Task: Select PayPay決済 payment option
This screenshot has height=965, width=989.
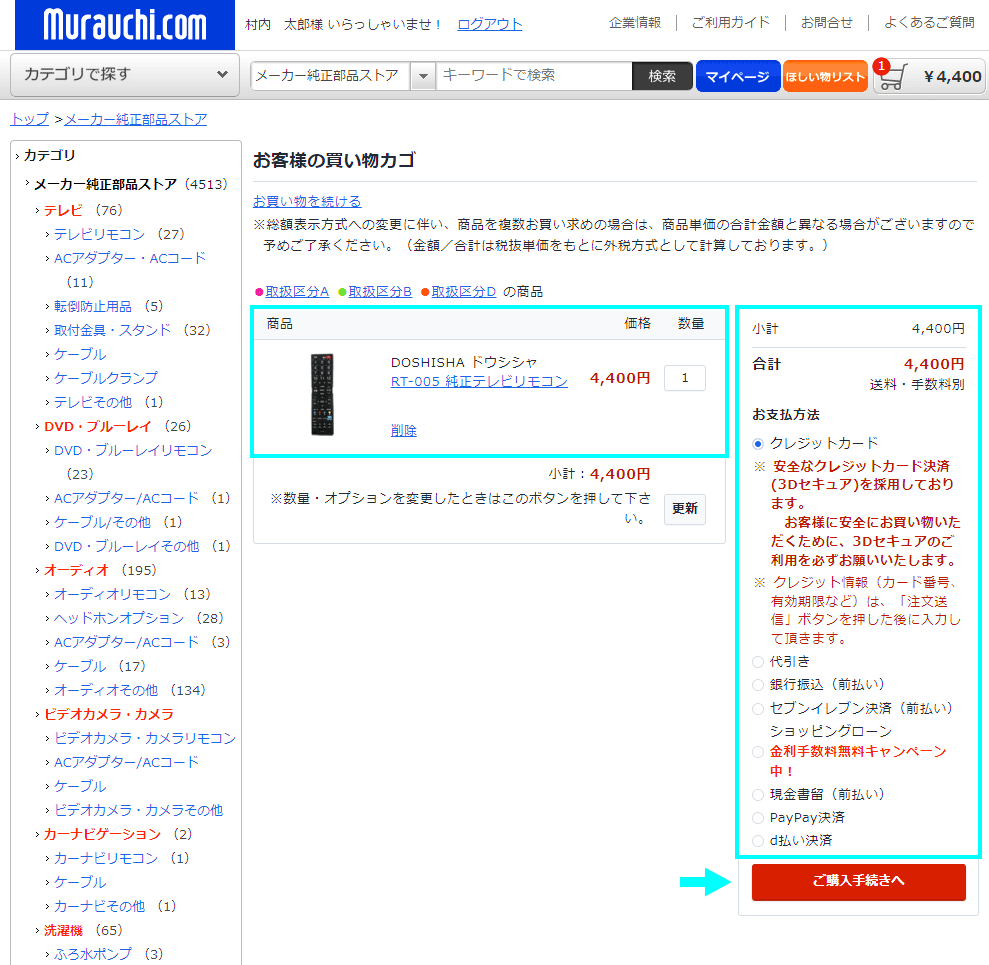Action: pyautogui.click(x=758, y=818)
